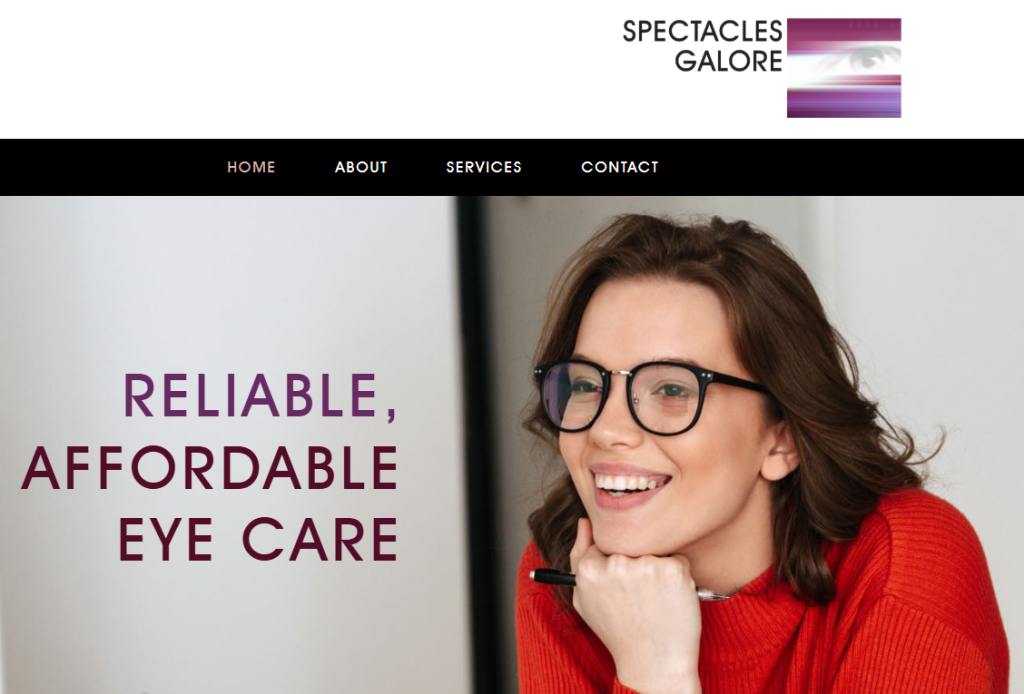Select CONTACT in the navigation bar
The width and height of the screenshot is (1024, 694).
coord(620,167)
